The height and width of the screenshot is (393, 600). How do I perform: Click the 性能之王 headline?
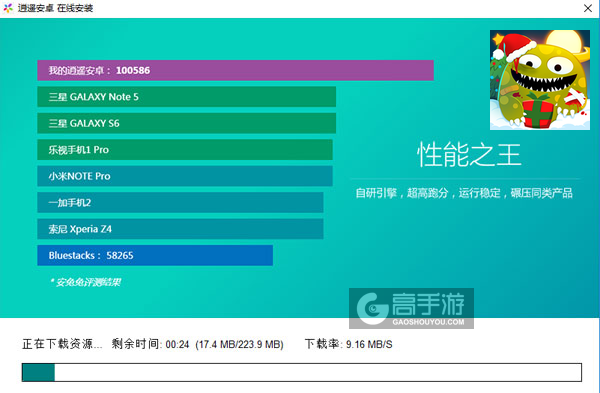pyautogui.click(x=469, y=155)
